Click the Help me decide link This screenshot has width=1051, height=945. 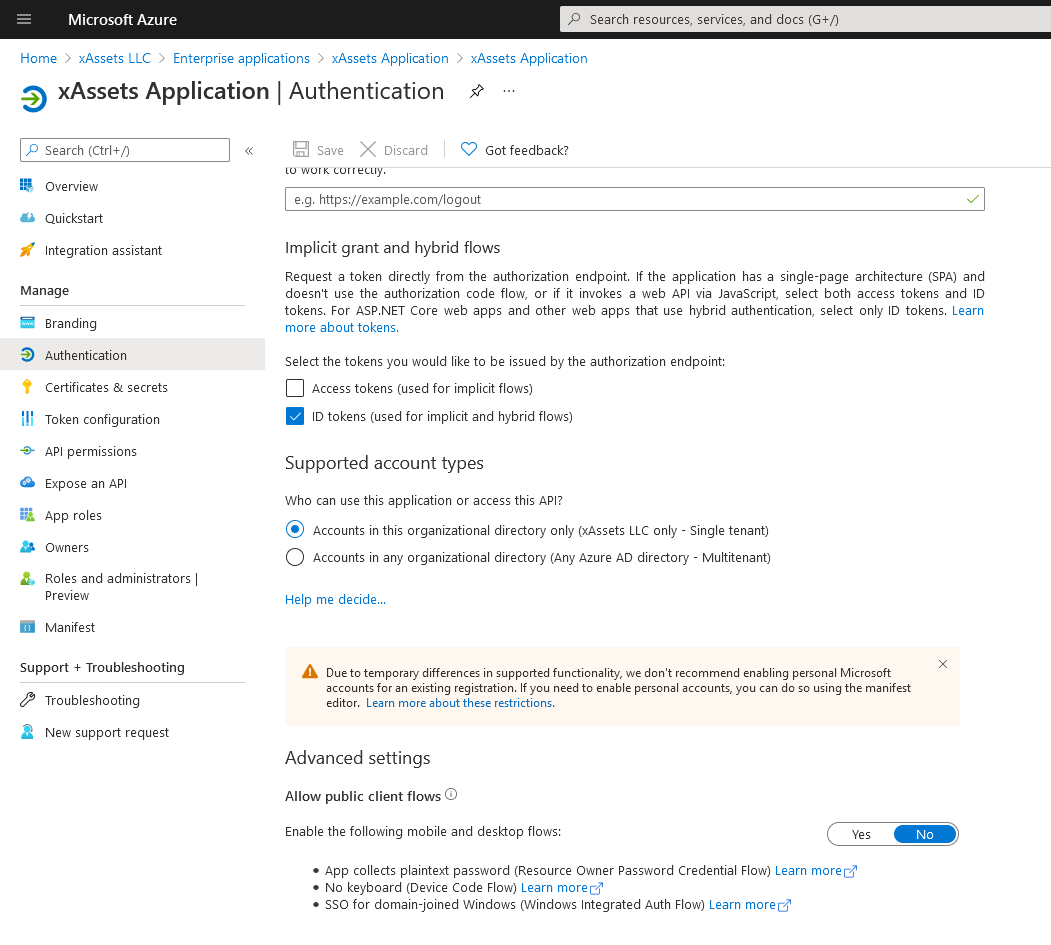[x=335, y=599]
